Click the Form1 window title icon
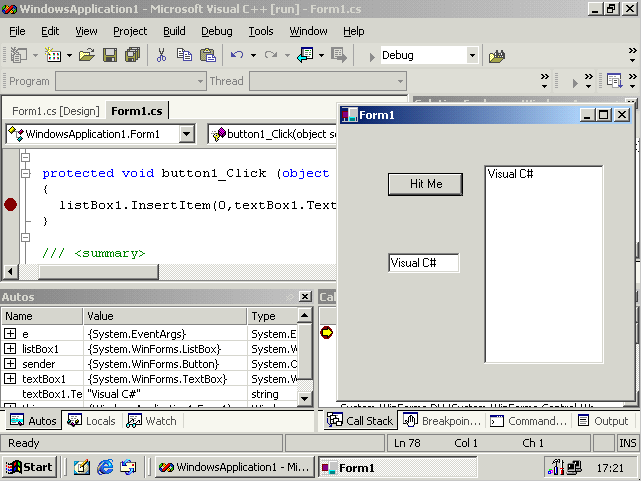The image size is (641, 481). [349, 115]
